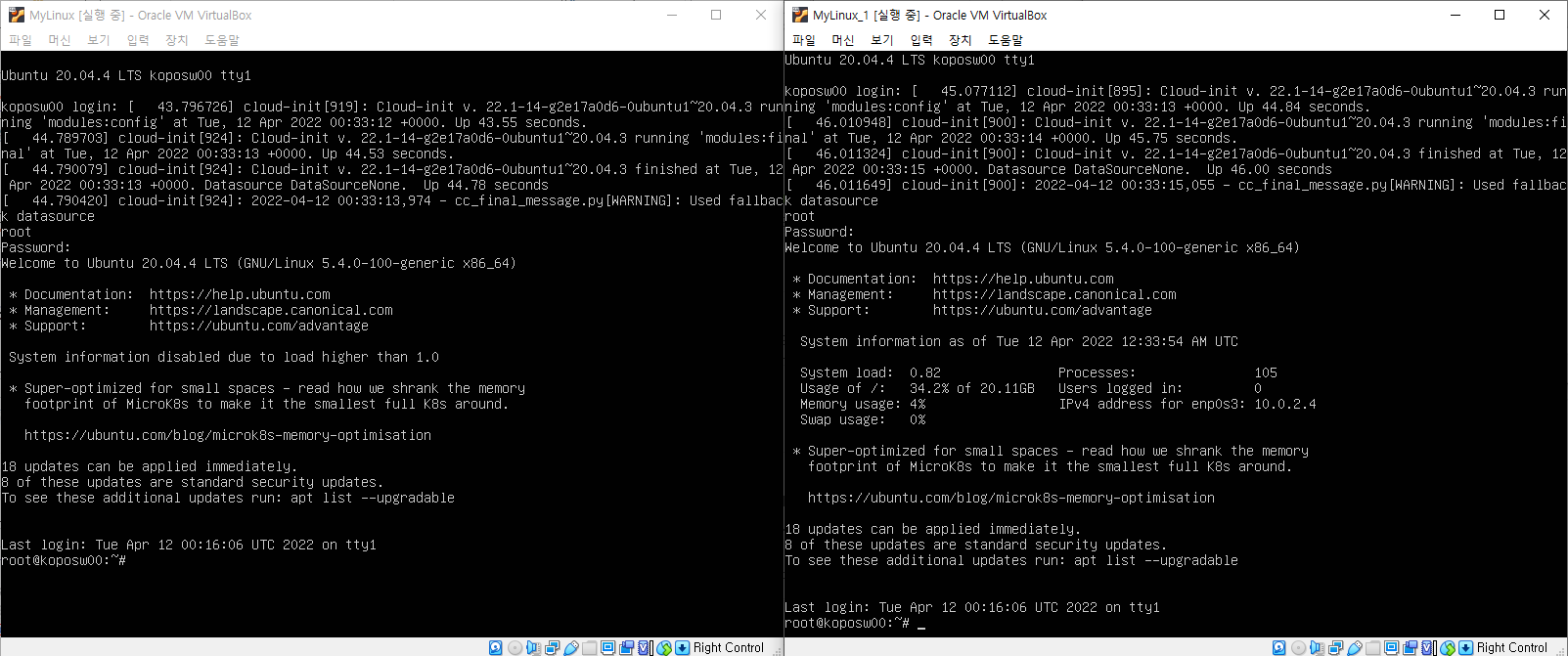Open 파일 menu in MyLinux_1 window
1568x656 pixels.
pyautogui.click(x=804, y=40)
